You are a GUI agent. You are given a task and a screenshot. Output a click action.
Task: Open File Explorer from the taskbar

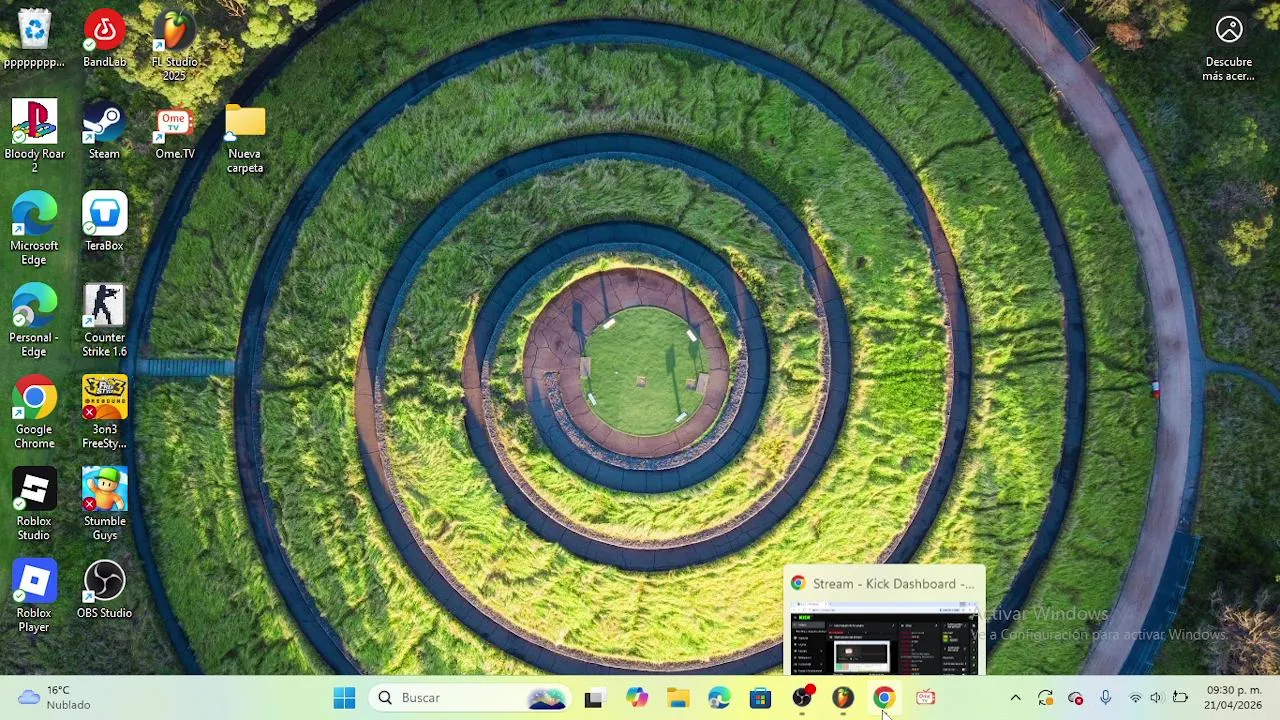click(678, 698)
